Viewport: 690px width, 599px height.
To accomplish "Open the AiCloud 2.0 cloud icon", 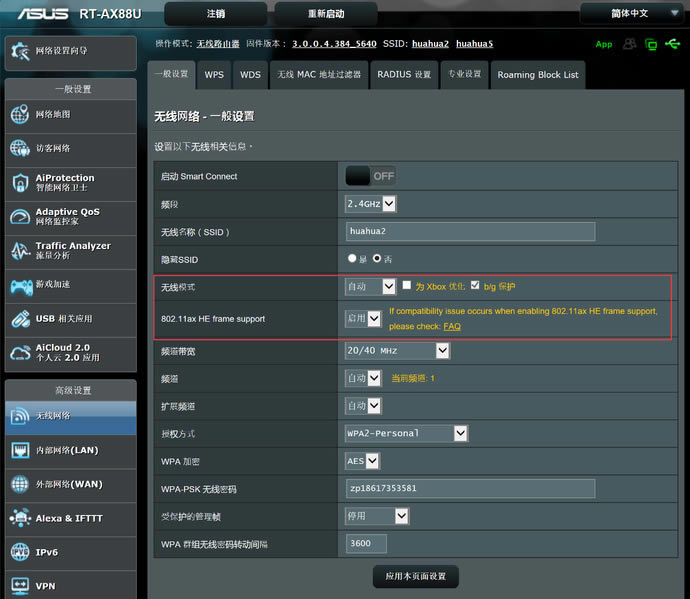I will click(x=20, y=353).
